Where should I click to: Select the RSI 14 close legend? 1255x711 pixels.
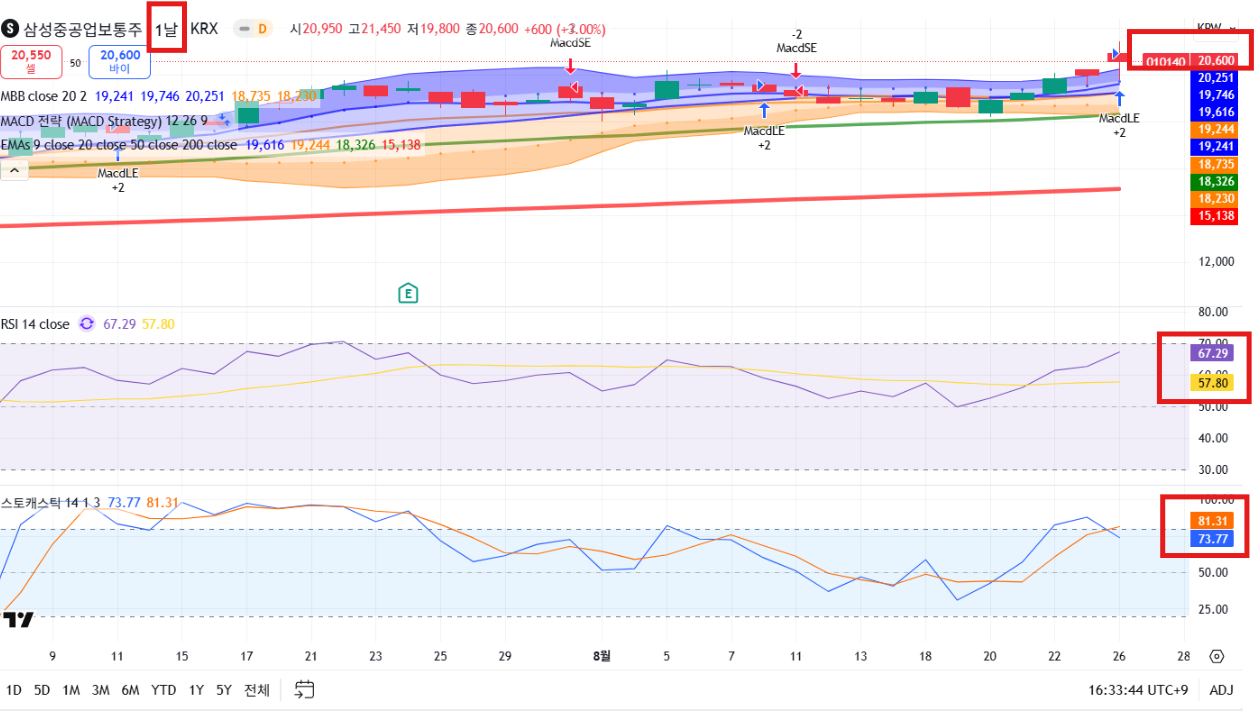coord(35,324)
